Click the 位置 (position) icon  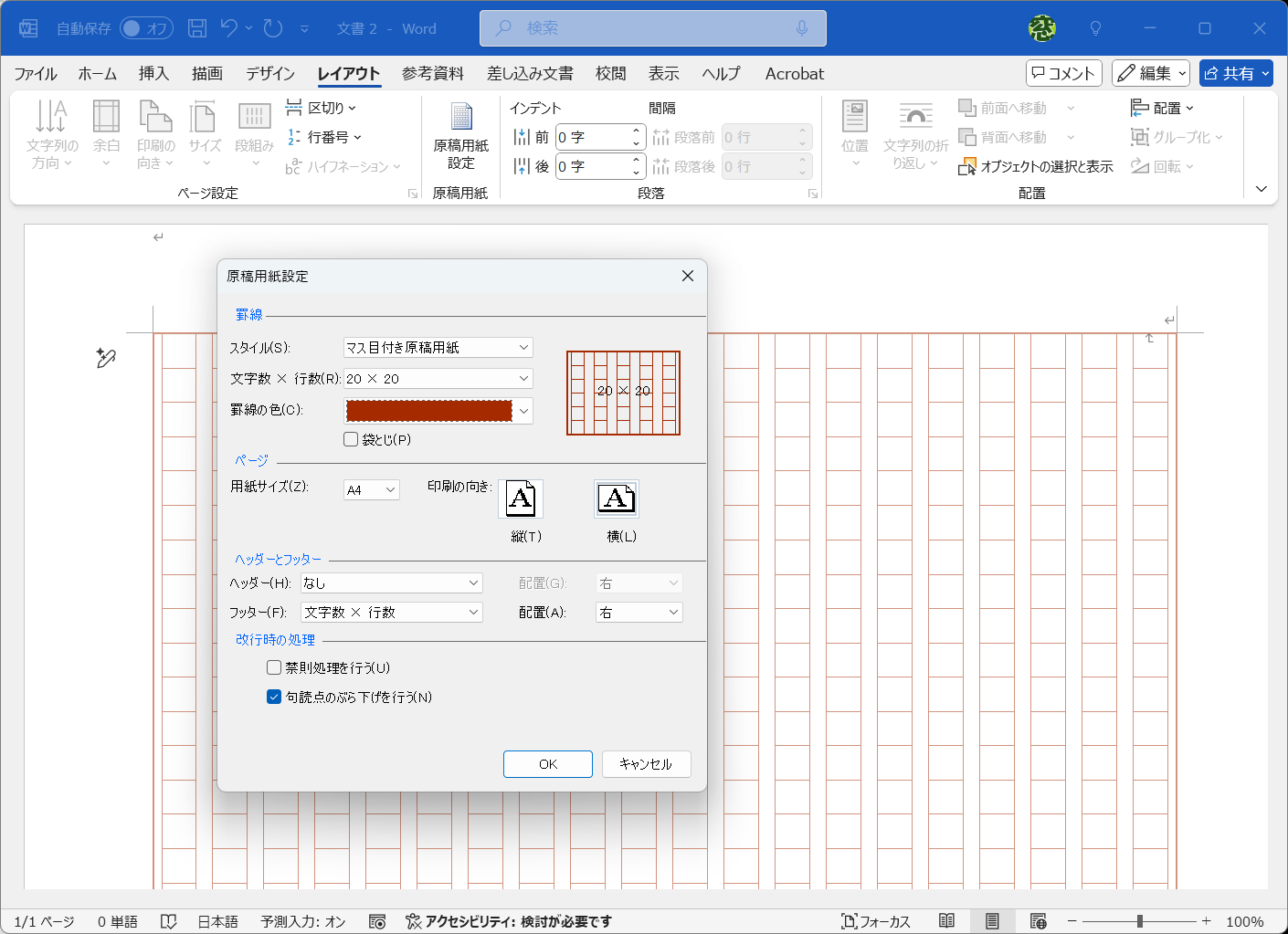(x=854, y=134)
